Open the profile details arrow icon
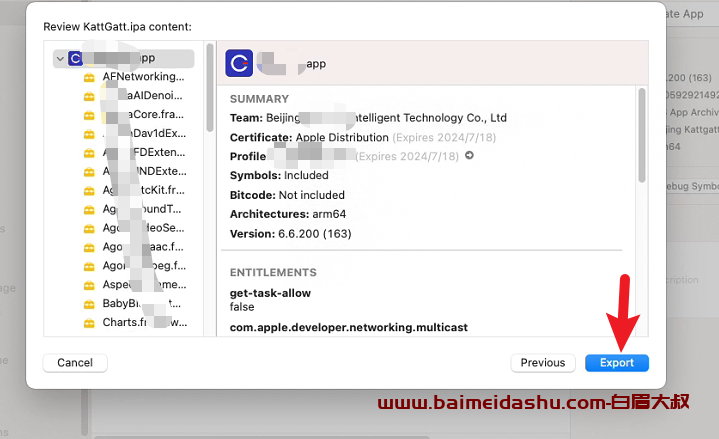 coord(469,156)
